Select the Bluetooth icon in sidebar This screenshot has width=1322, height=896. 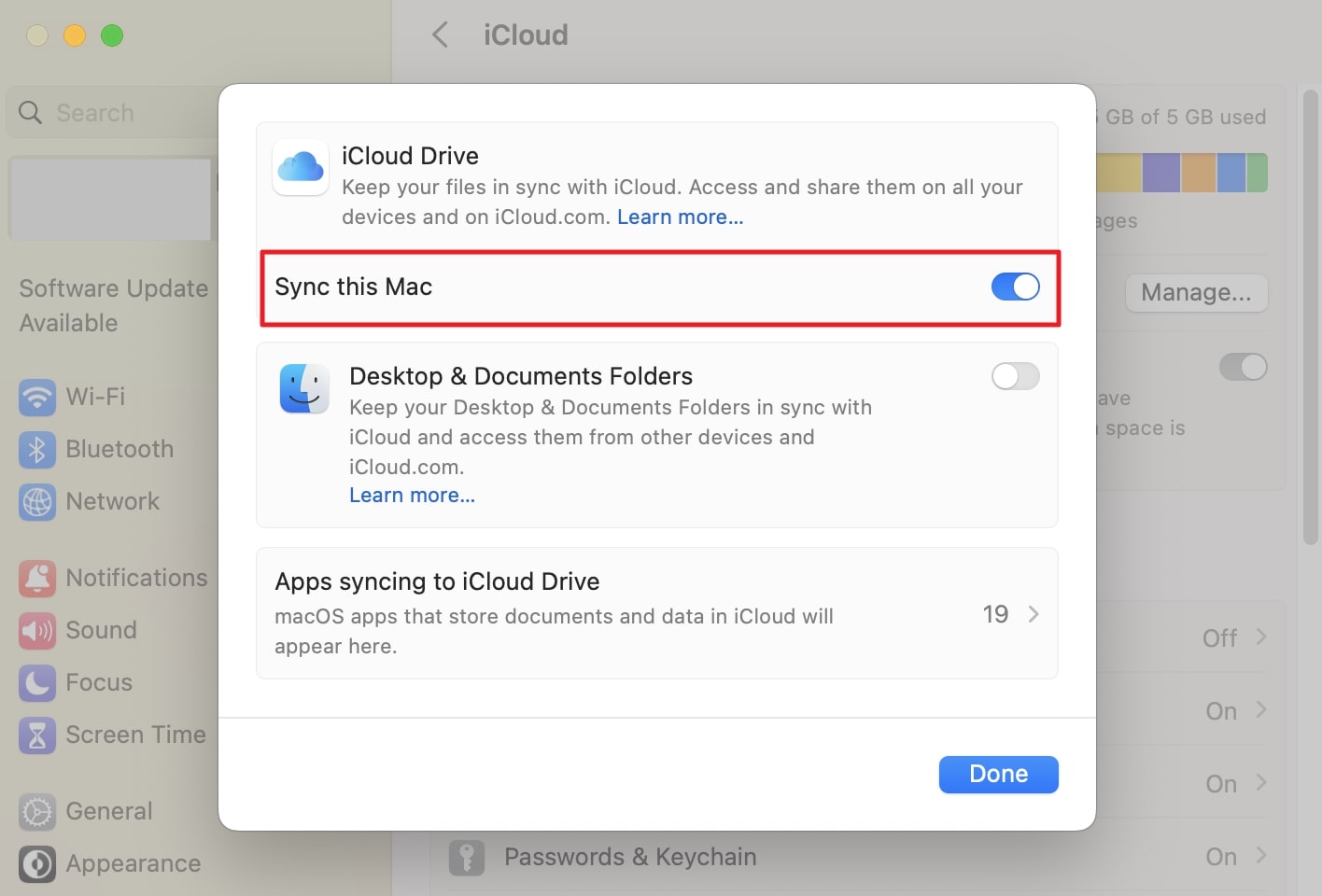point(37,450)
